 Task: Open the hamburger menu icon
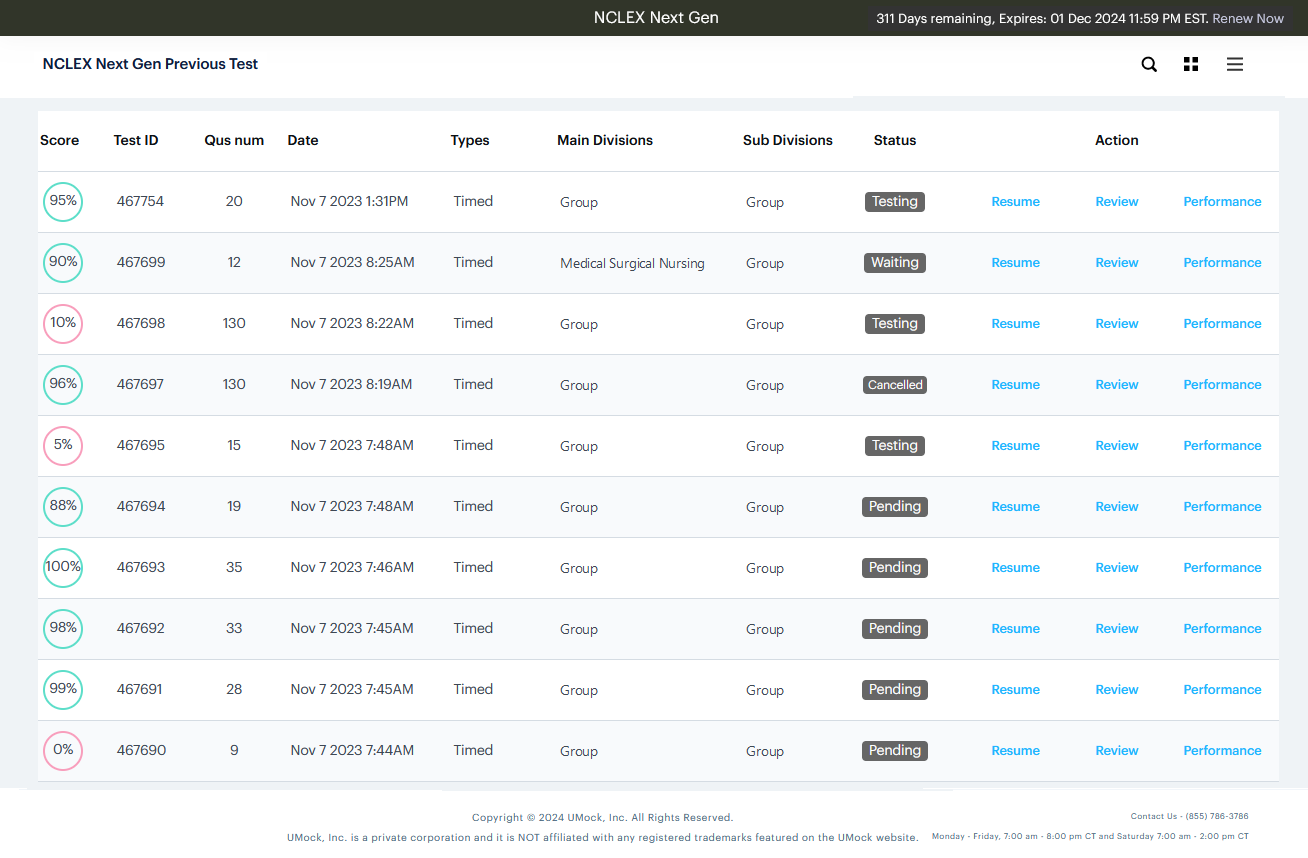[1235, 64]
